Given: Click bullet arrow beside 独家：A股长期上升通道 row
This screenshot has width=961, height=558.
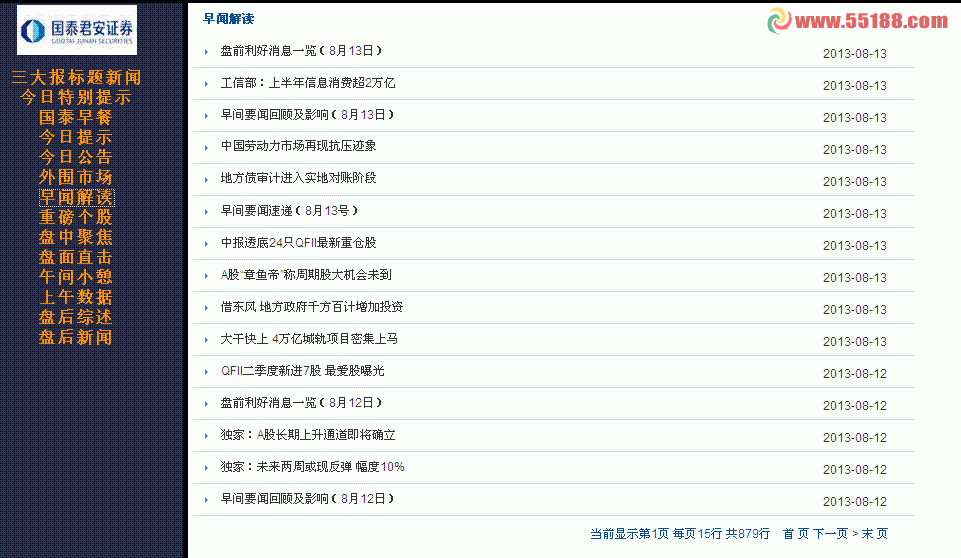Looking at the screenshot, I should coord(207,436).
